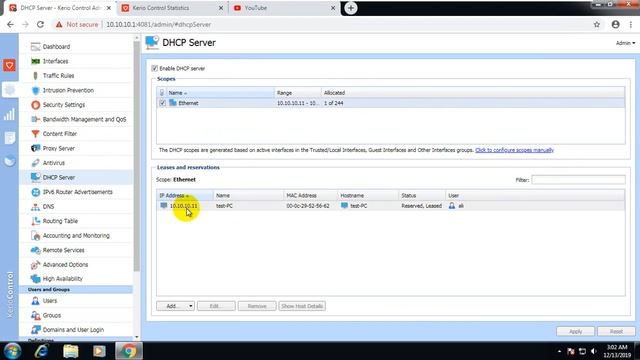This screenshot has height=360, width=640.
Task: Click to configure scopes manually link
Action: pos(514,150)
